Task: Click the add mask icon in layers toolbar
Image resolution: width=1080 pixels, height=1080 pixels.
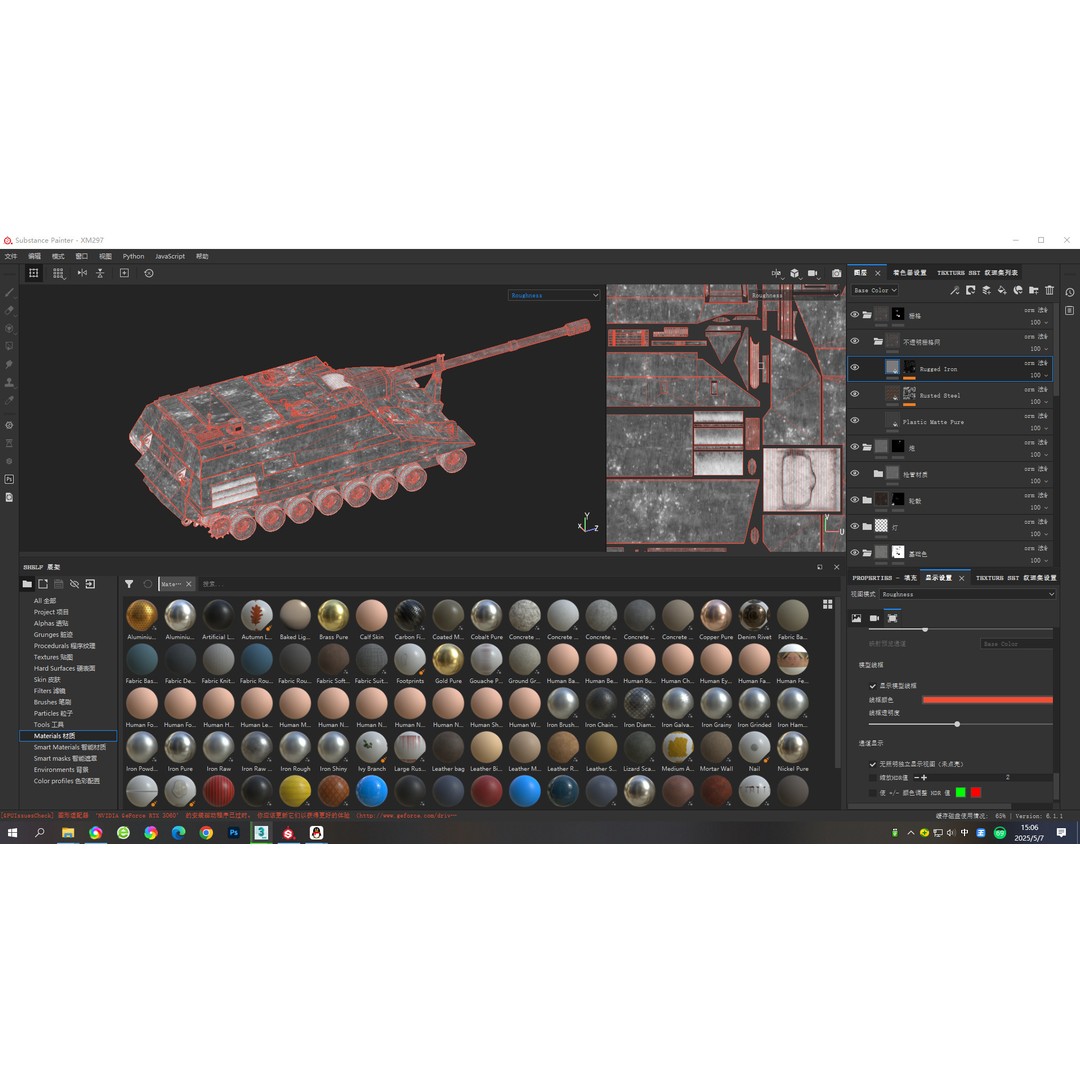Action: pos(970,291)
